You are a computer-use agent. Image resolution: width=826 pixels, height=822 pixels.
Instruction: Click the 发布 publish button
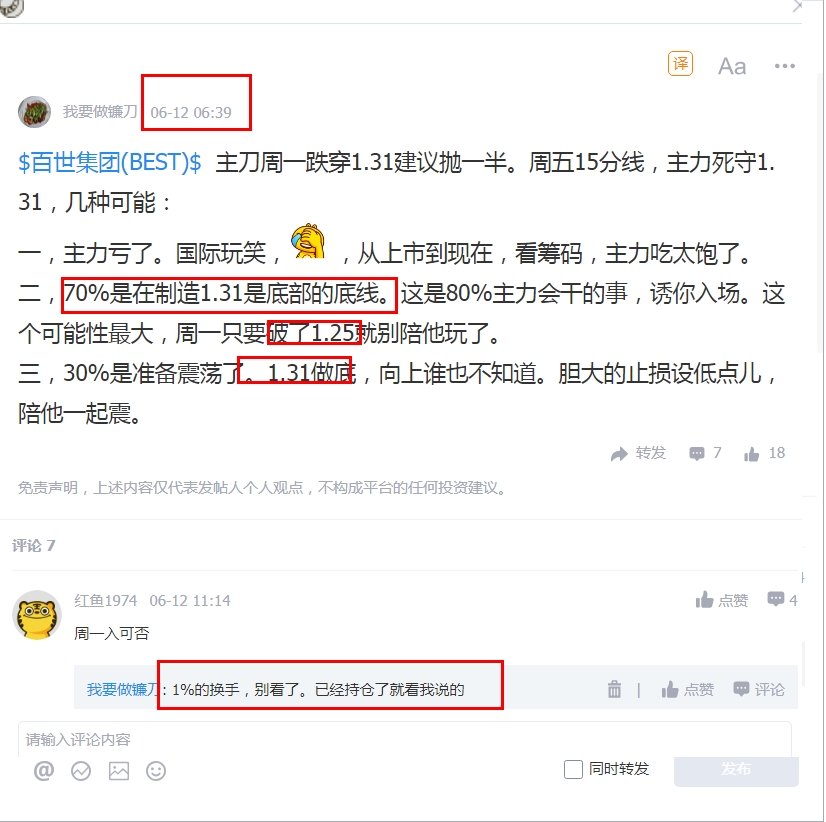tap(736, 770)
